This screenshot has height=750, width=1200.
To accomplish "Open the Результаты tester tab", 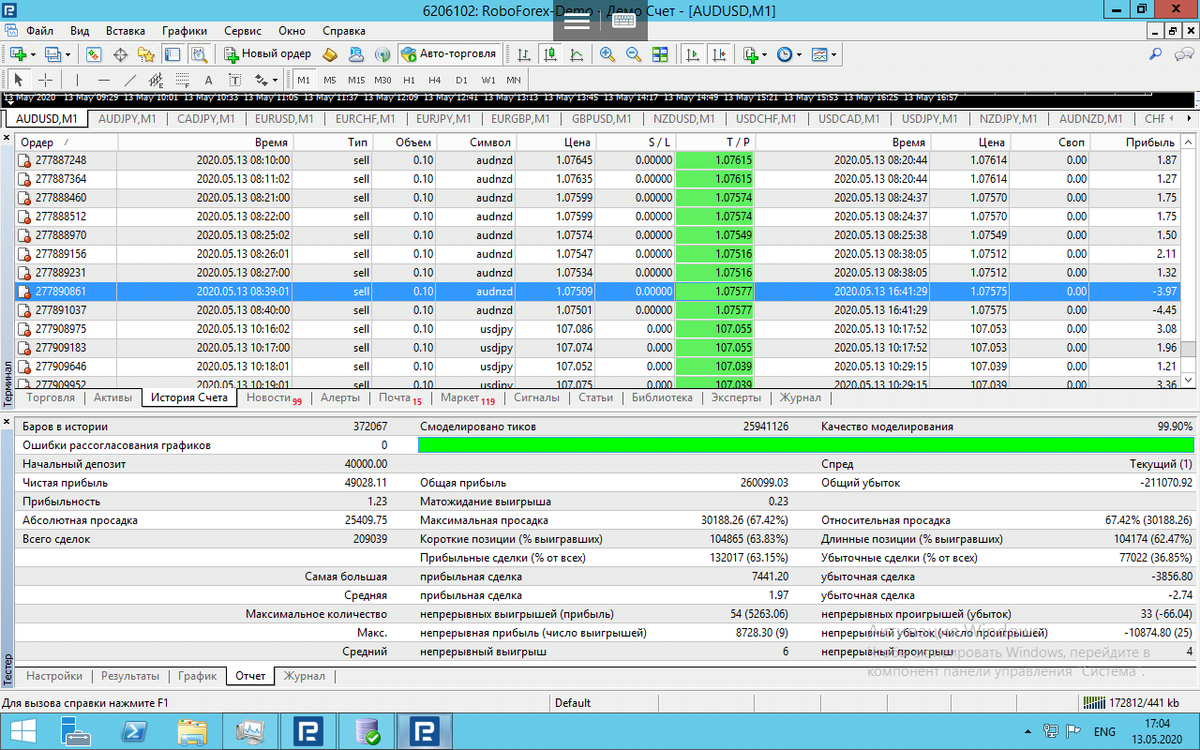I will coord(130,676).
